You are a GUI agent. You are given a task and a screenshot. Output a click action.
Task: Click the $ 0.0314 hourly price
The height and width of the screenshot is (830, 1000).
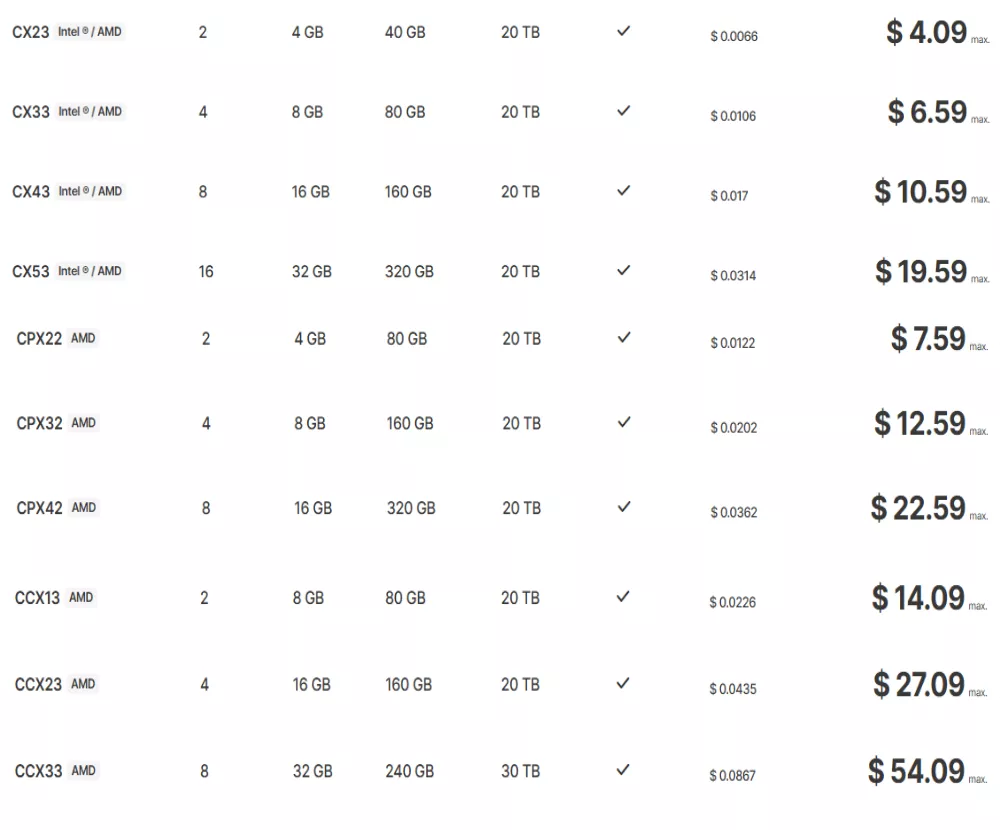point(733,276)
